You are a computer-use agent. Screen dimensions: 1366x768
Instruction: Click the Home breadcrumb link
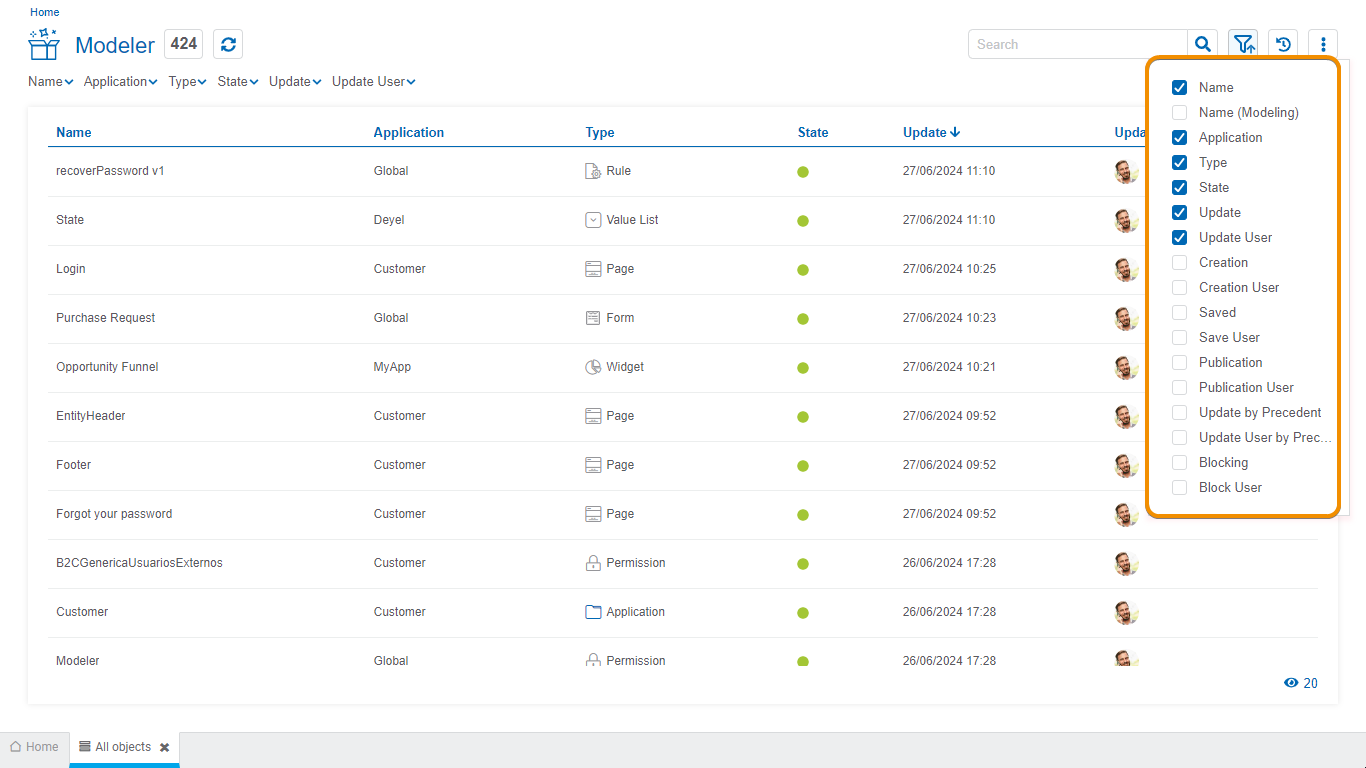pyautogui.click(x=44, y=12)
